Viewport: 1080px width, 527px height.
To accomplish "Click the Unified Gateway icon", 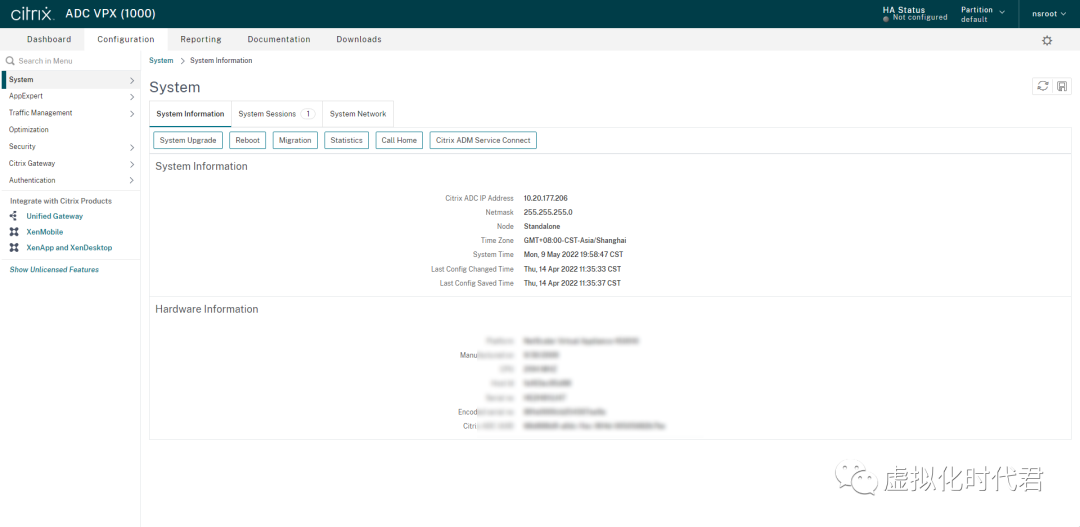I will tap(14, 216).
